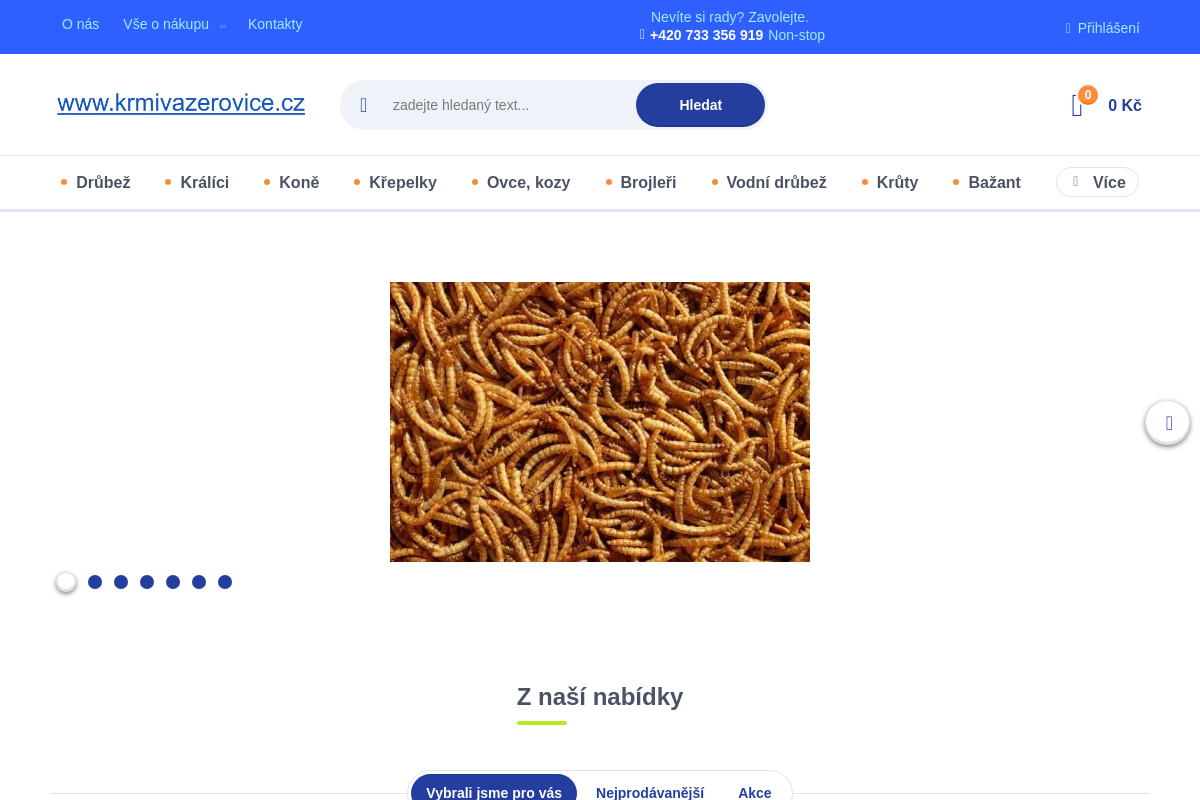This screenshot has width=1200, height=800.
Task: Open the Drůbež category
Action: (x=103, y=182)
